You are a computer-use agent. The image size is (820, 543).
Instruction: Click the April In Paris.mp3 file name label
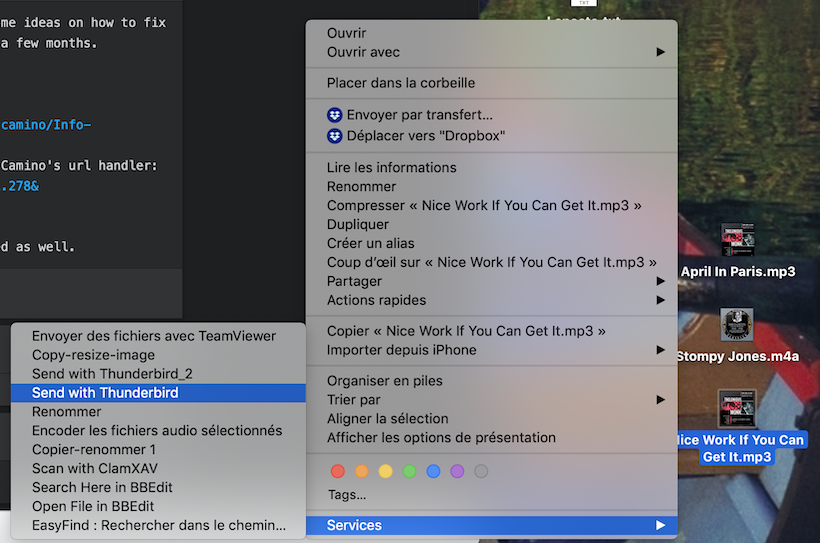(x=738, y=272)
